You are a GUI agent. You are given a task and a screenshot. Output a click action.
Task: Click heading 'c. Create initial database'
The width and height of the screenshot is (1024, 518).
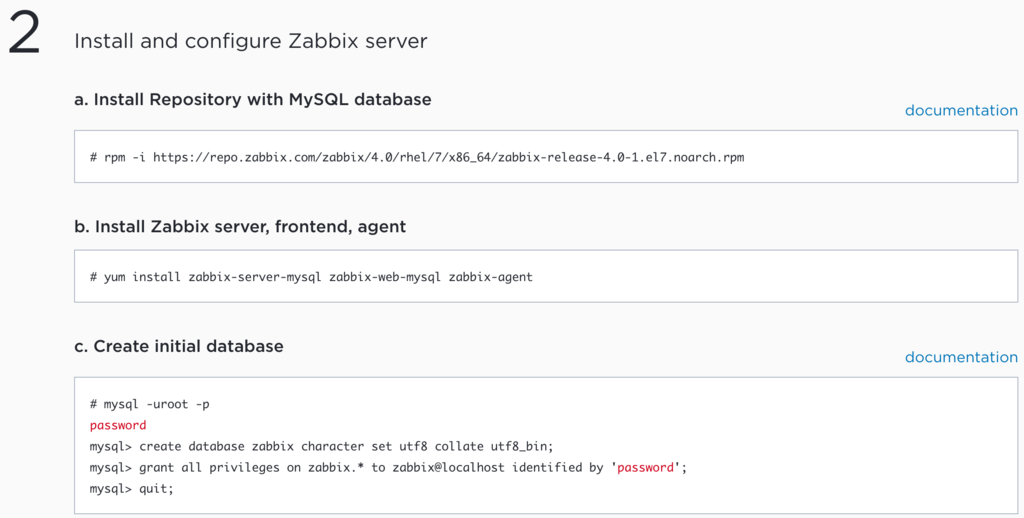pos(179,346)
